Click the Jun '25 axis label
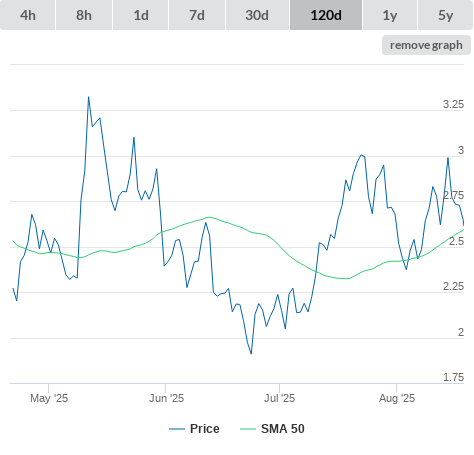474x455 pixels. coord(166,398)
